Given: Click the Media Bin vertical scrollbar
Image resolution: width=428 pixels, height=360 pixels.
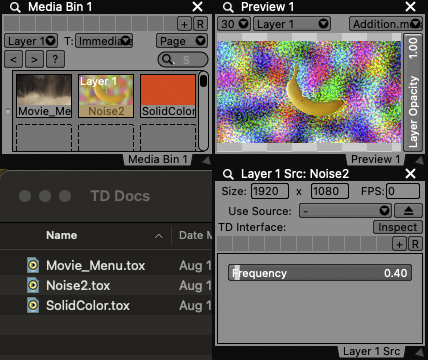Looking at the screenshot, I should [203, 111].
